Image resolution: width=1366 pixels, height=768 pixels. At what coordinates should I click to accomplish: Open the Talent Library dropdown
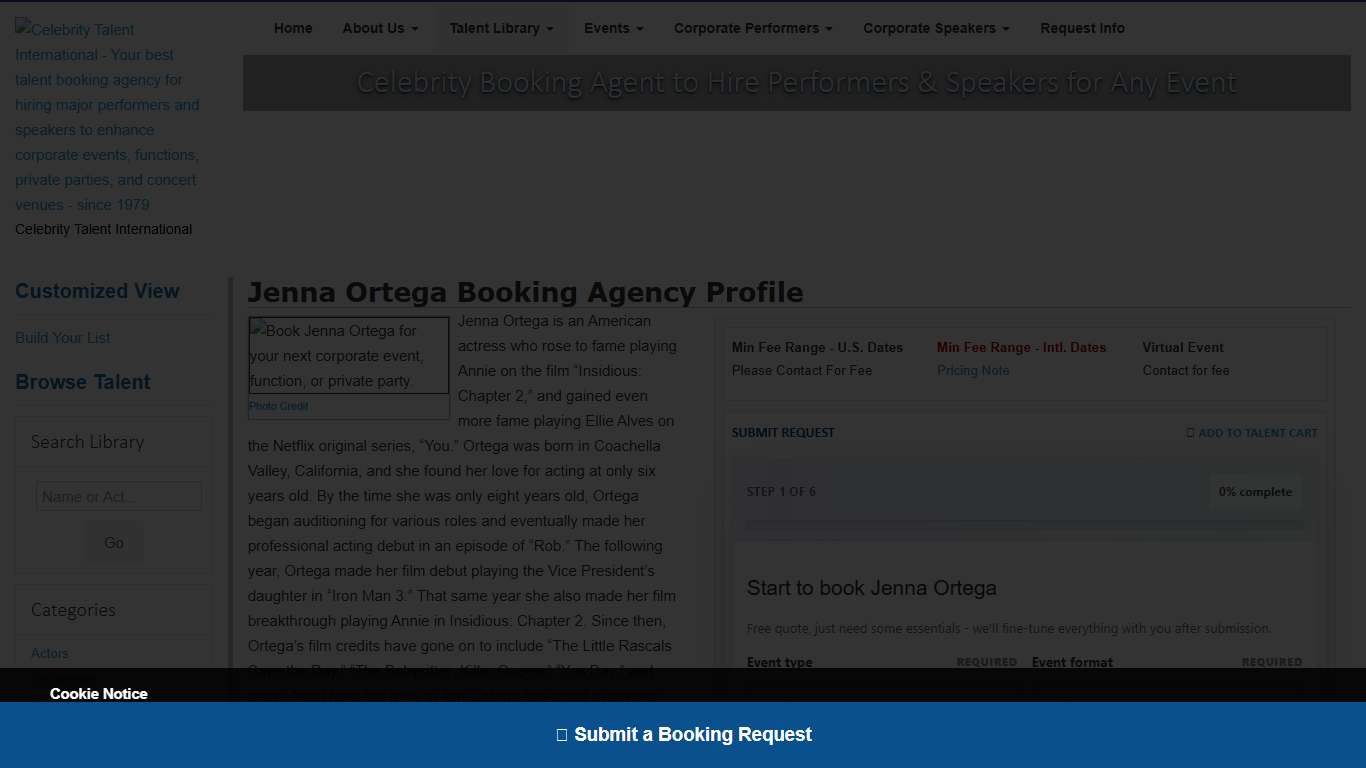tap(501, 28)
